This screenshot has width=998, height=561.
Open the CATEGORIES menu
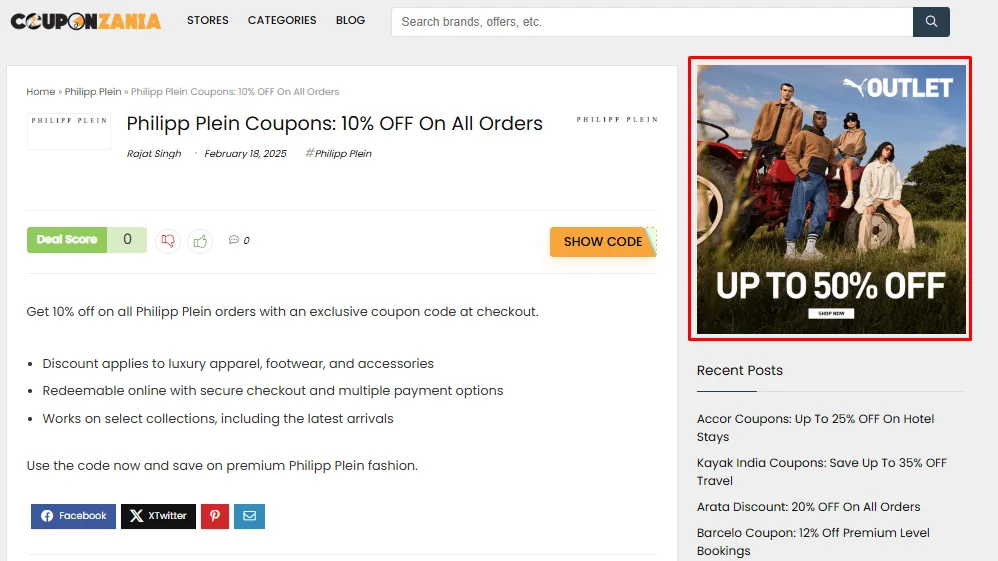pyautogui.click(x=282, y=20)
